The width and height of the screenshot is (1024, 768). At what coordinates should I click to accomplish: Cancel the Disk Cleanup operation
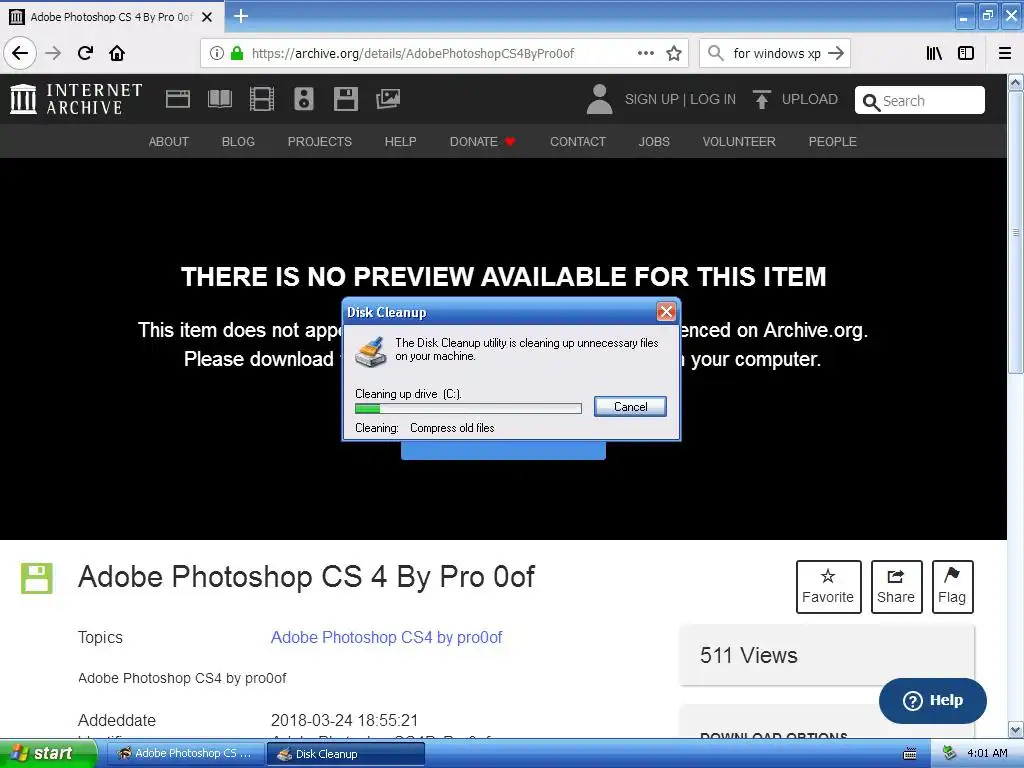[630, 407]
